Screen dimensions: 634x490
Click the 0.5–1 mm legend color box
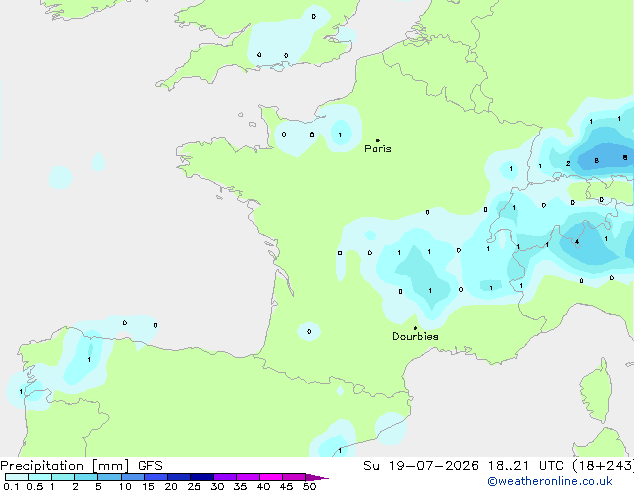tap(40, 477)
